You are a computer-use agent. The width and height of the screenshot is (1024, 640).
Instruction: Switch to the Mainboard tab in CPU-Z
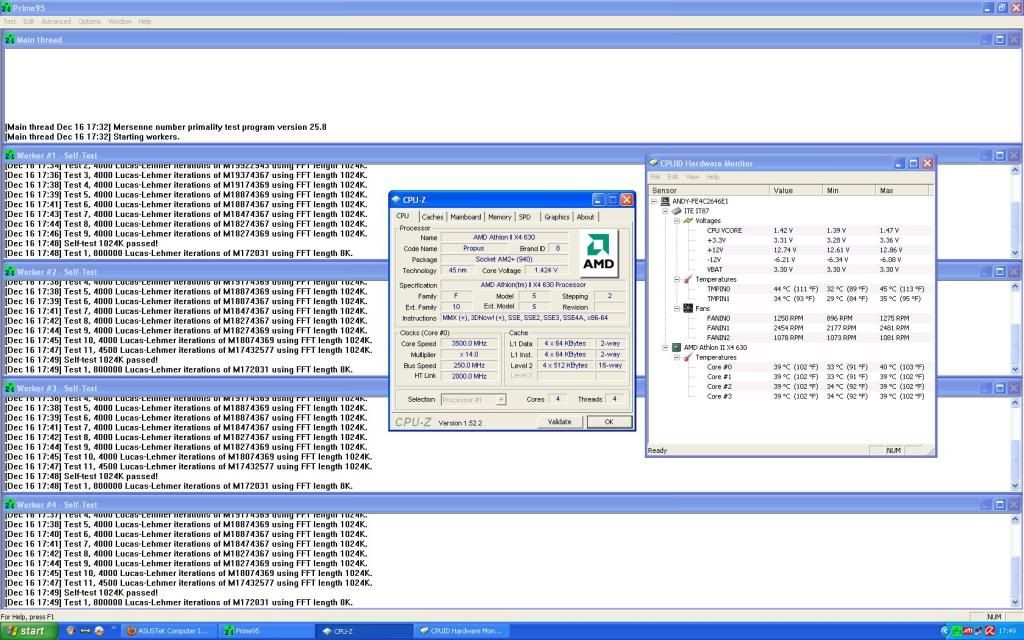466,217
